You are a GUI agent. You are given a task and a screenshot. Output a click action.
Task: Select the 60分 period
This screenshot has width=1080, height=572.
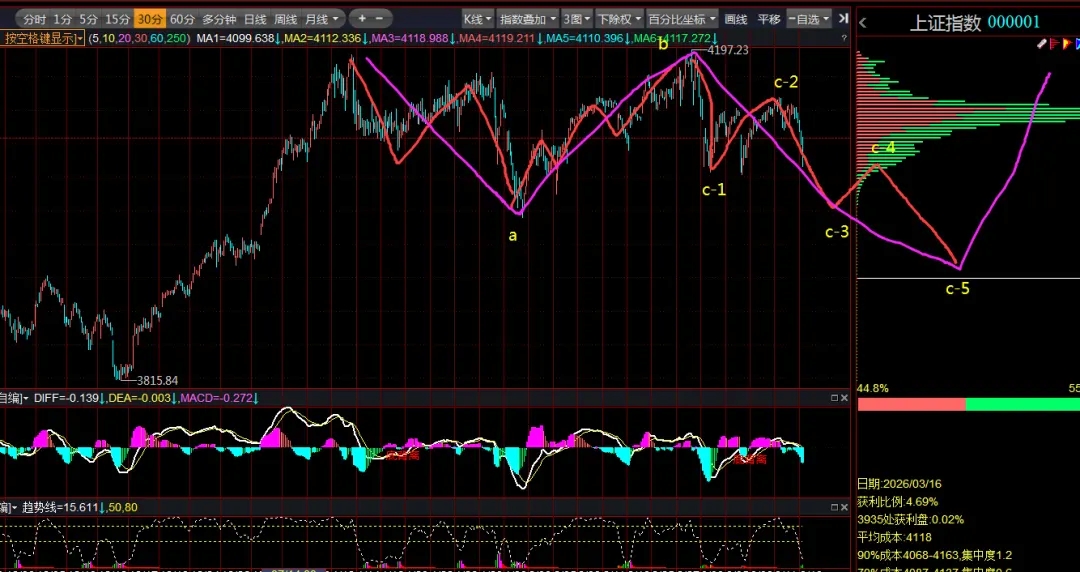182,19
